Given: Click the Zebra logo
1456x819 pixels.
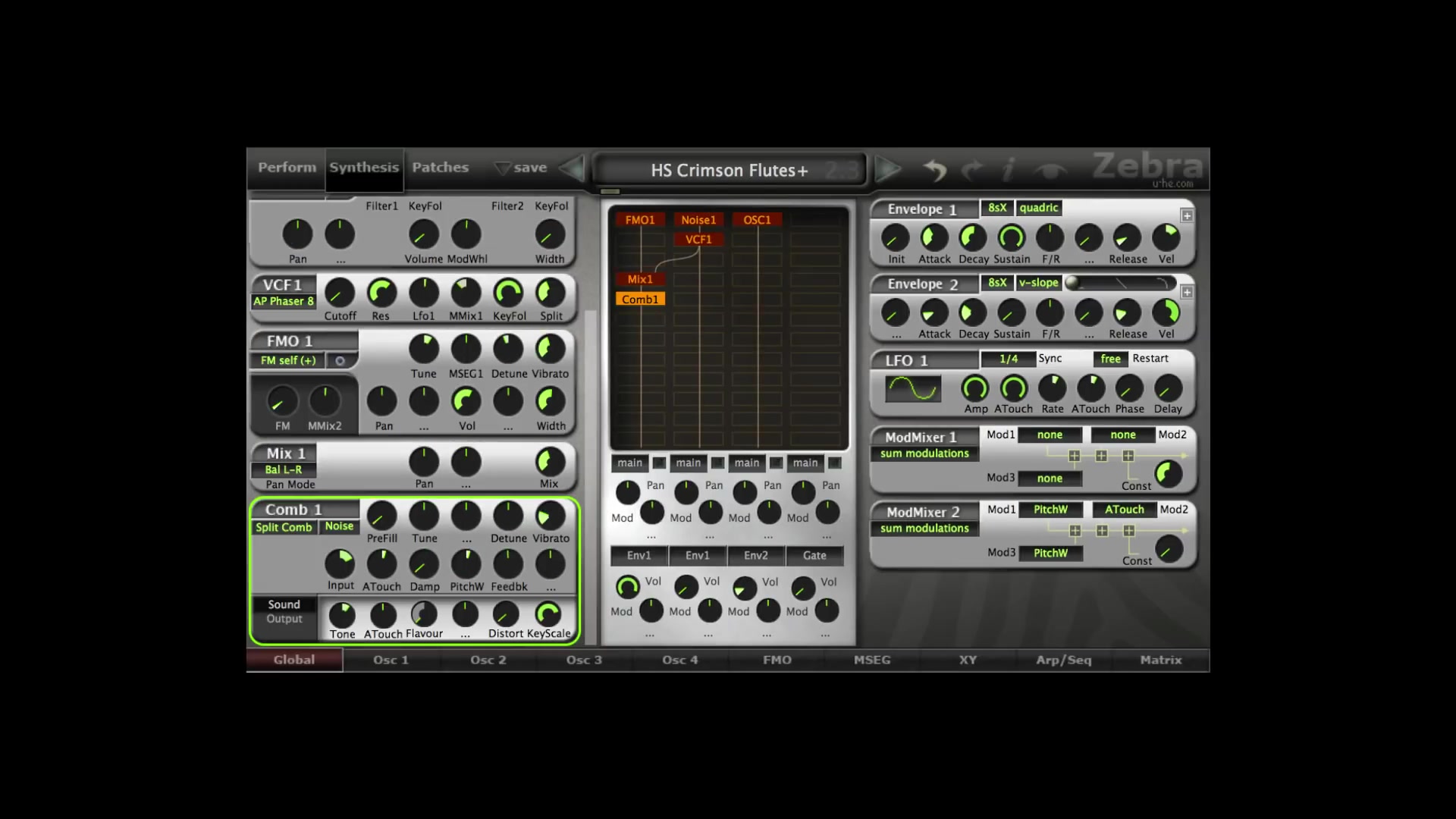Looking at the screenshot, I should pos(1147,166).
